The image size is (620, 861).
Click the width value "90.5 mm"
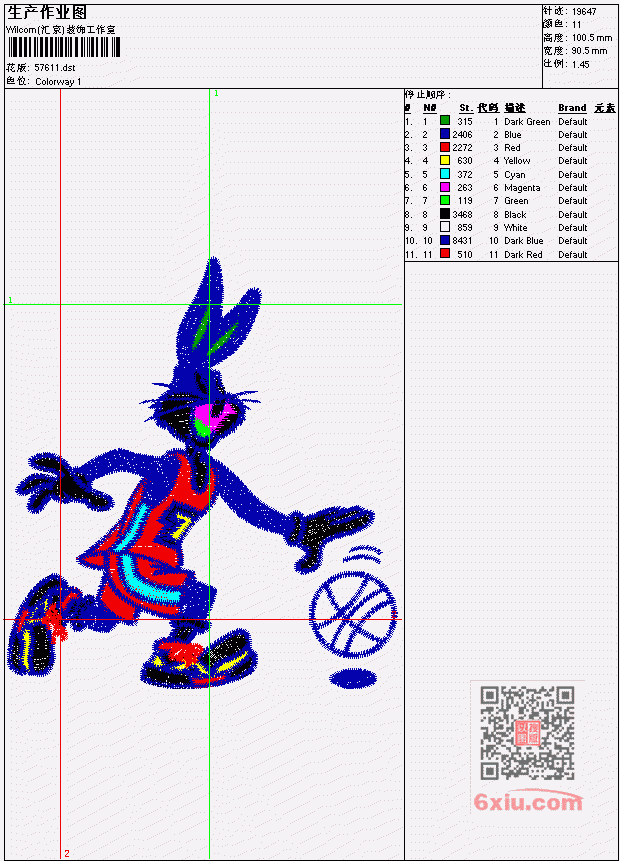pyautogui.click(x=589, y=51)
